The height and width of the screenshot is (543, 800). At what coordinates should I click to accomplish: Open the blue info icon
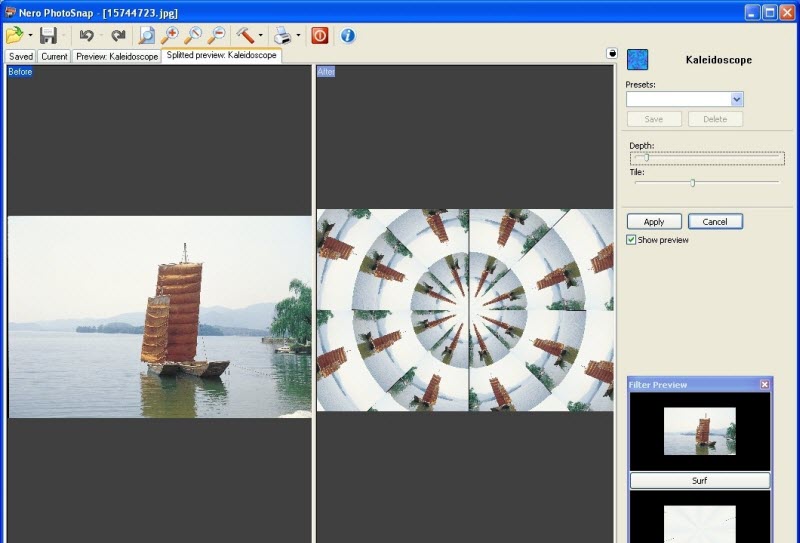347,35
